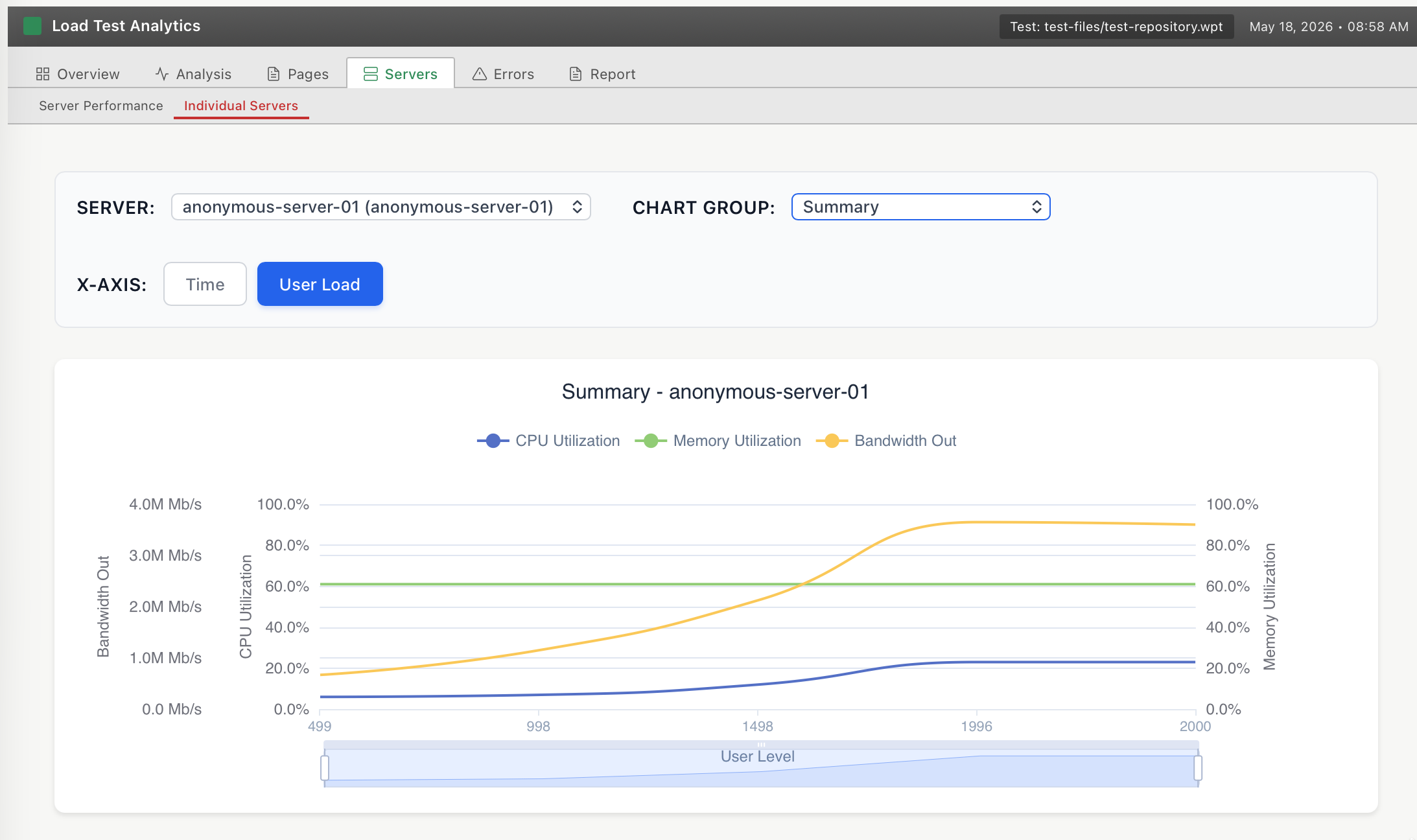Click the Overview grid icon
1417x840 pixels.
(x=43, y=74)
